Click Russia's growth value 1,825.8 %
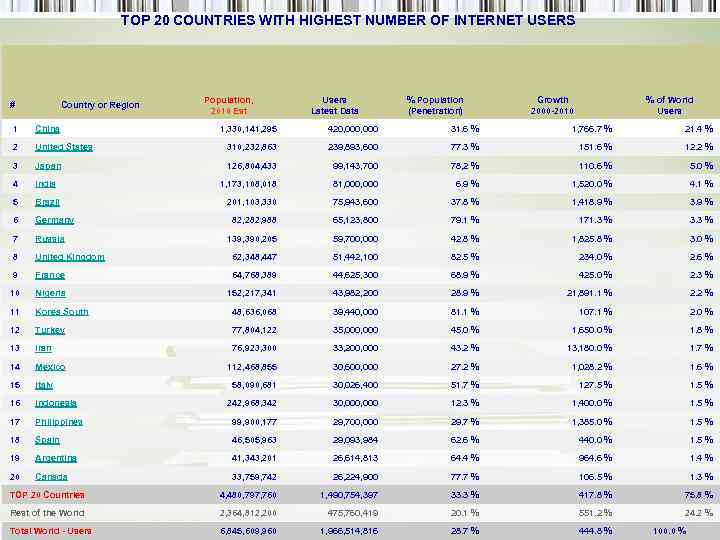 tap(592, 239)
